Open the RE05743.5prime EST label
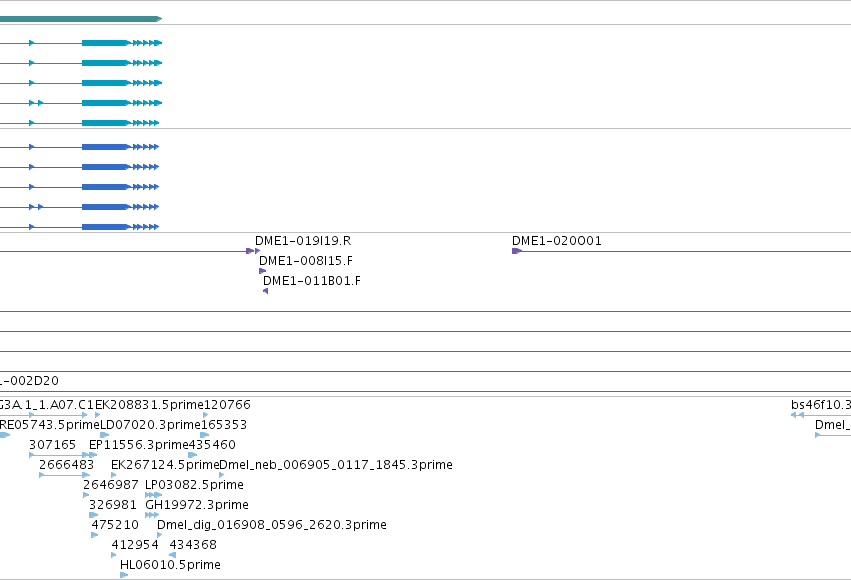This screenshot has width=851, height=580. pyautogui.click(x=50, y=425)
